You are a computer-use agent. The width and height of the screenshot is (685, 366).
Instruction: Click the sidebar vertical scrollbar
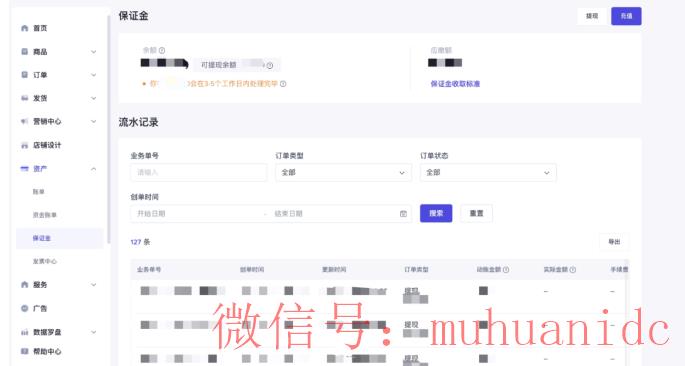[x=108, y=129]
